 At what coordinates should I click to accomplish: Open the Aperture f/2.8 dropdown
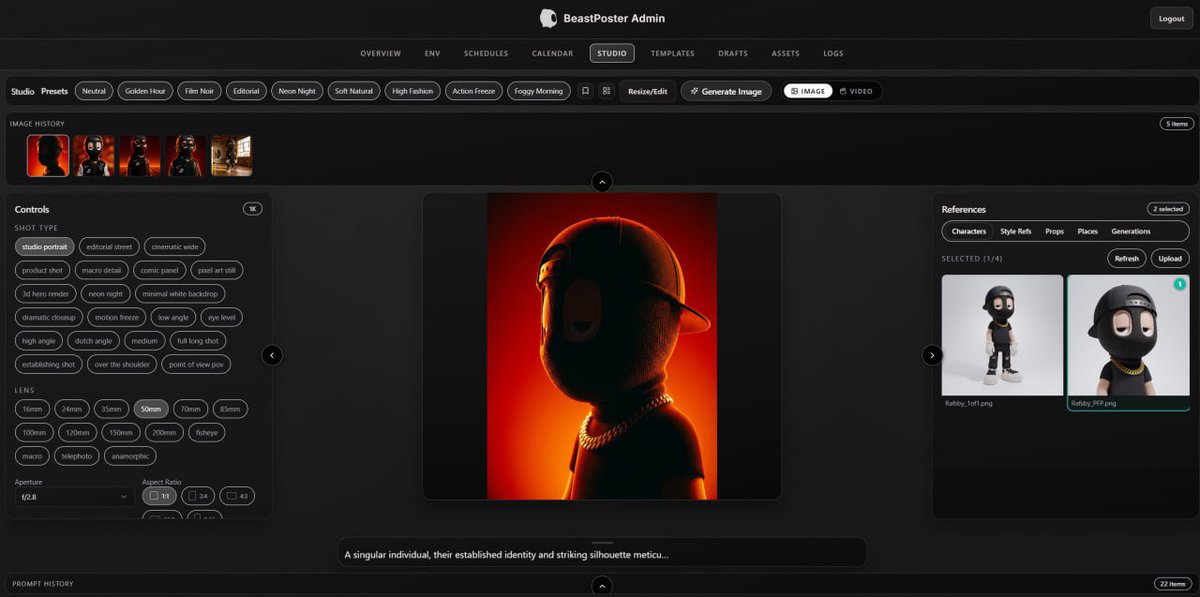click(75, 496)
